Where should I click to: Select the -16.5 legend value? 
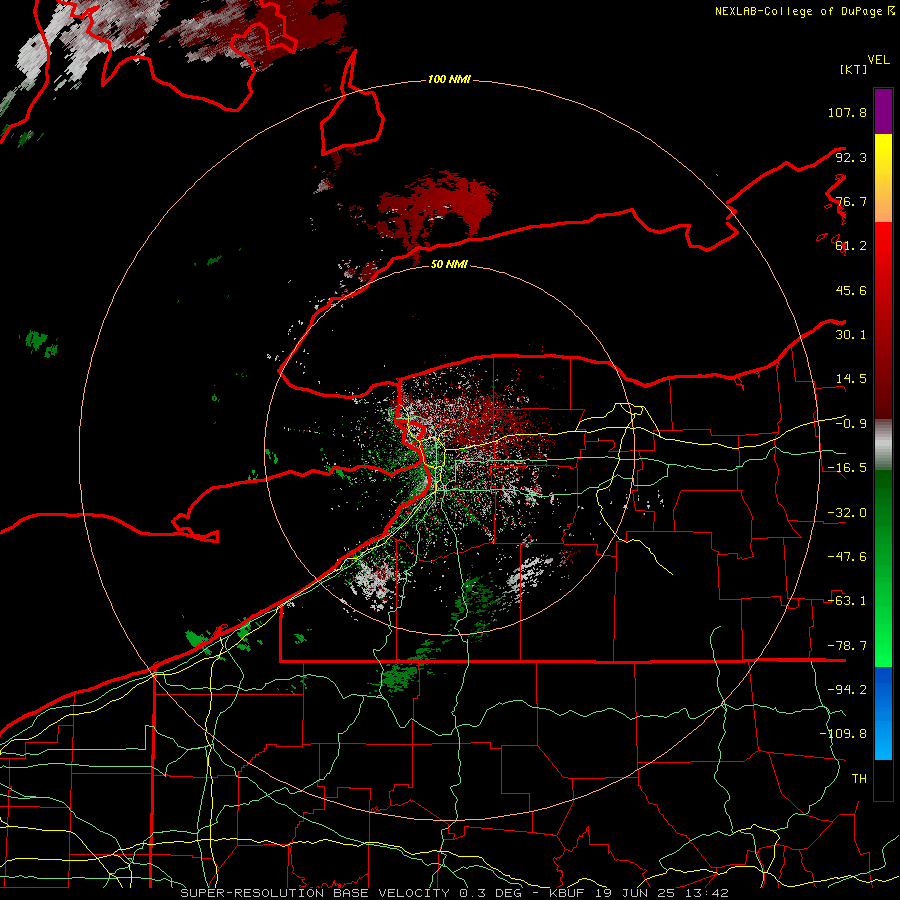(847, 468)
